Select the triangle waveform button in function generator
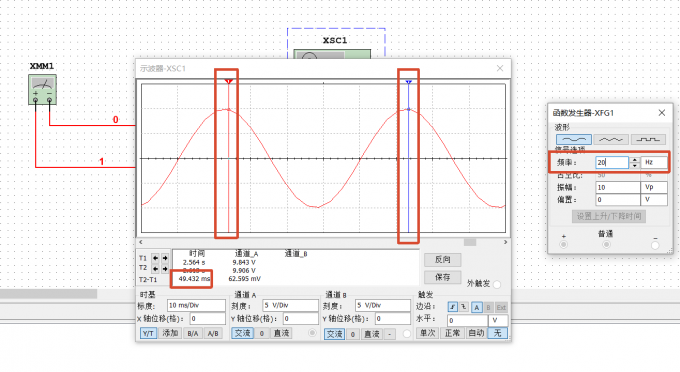The image size is (680, 372). (x=611, y=139)
